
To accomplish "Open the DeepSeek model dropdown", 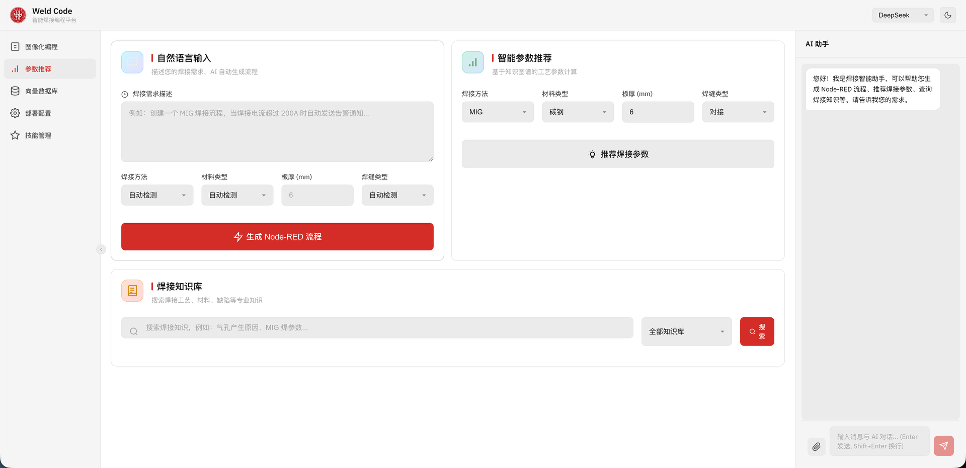I will [x=904, y=15].
